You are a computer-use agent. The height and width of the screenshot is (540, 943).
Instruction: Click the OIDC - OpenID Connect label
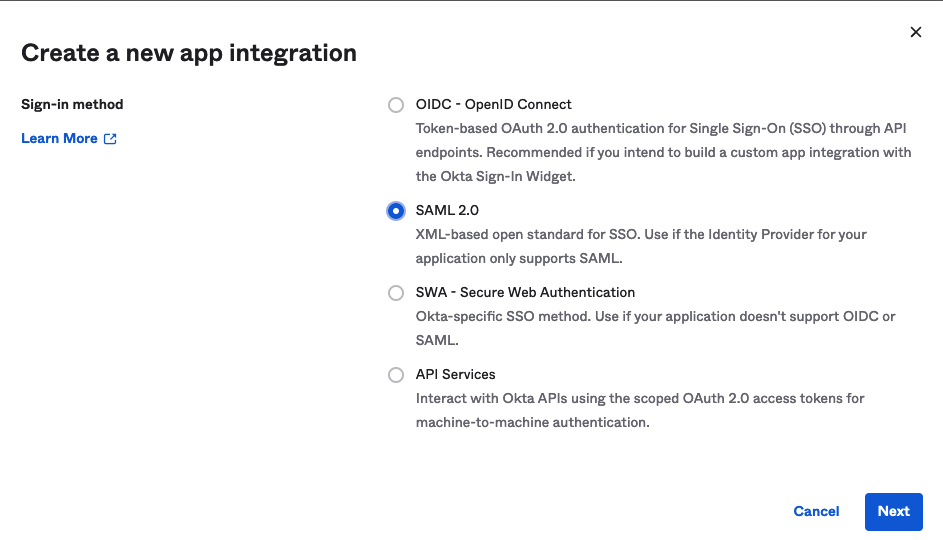493,104
